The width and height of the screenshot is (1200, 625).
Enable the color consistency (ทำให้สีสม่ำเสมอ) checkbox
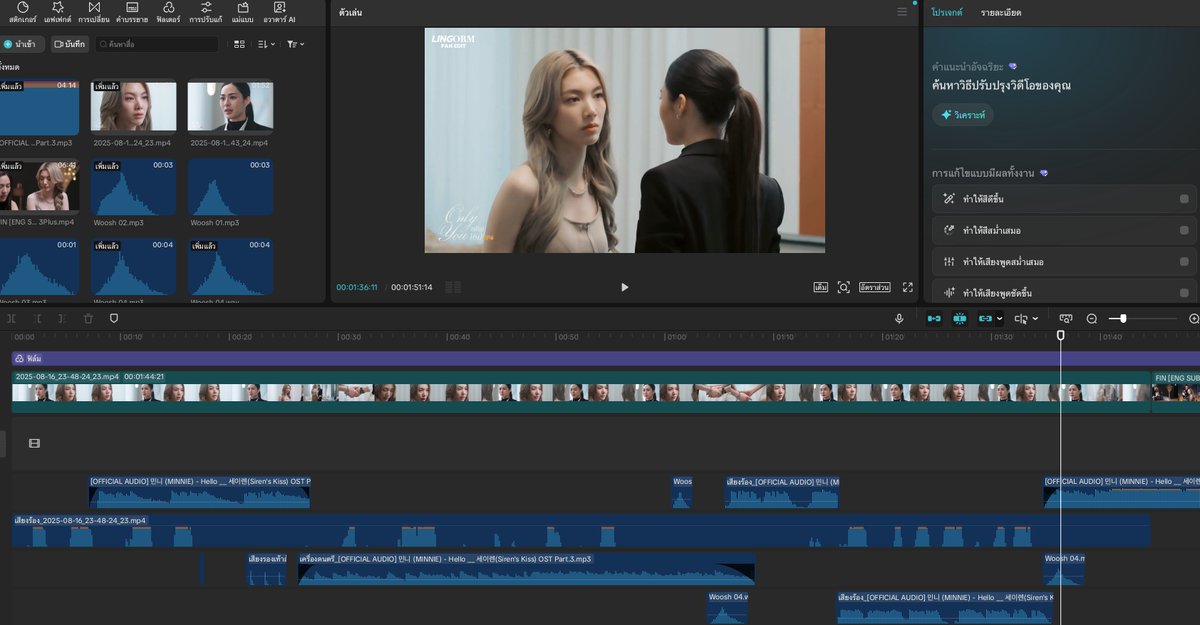coord(1184,230)
